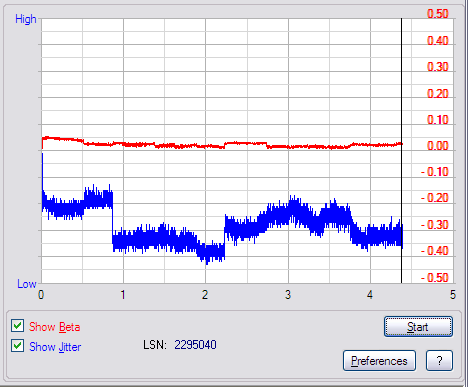Click the Low label on jitter axis
The height and width of the screenshot is (387, 468).
pyautogui.click(x=27, y=284)
